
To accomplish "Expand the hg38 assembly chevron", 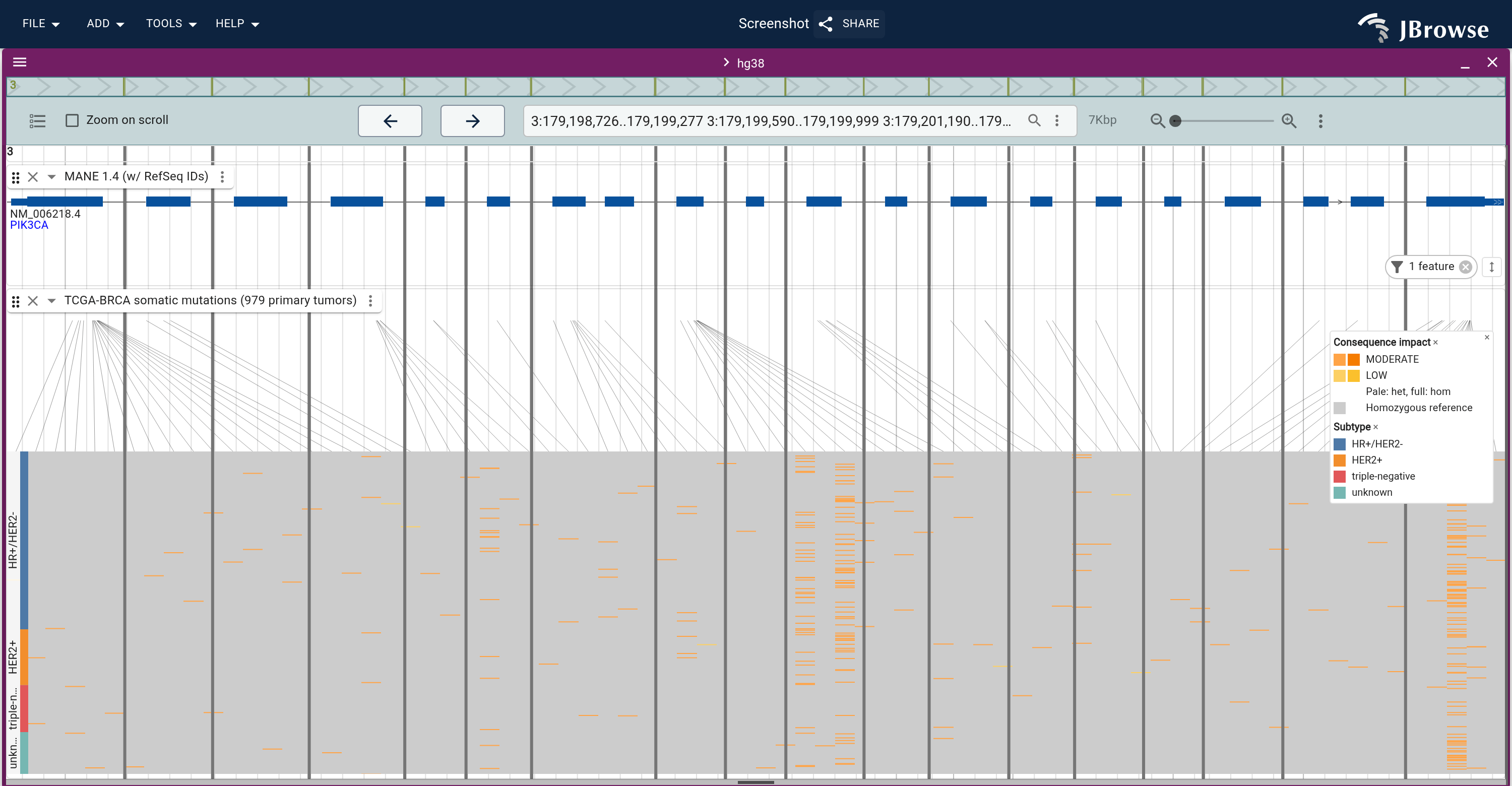I will (726, 62).
